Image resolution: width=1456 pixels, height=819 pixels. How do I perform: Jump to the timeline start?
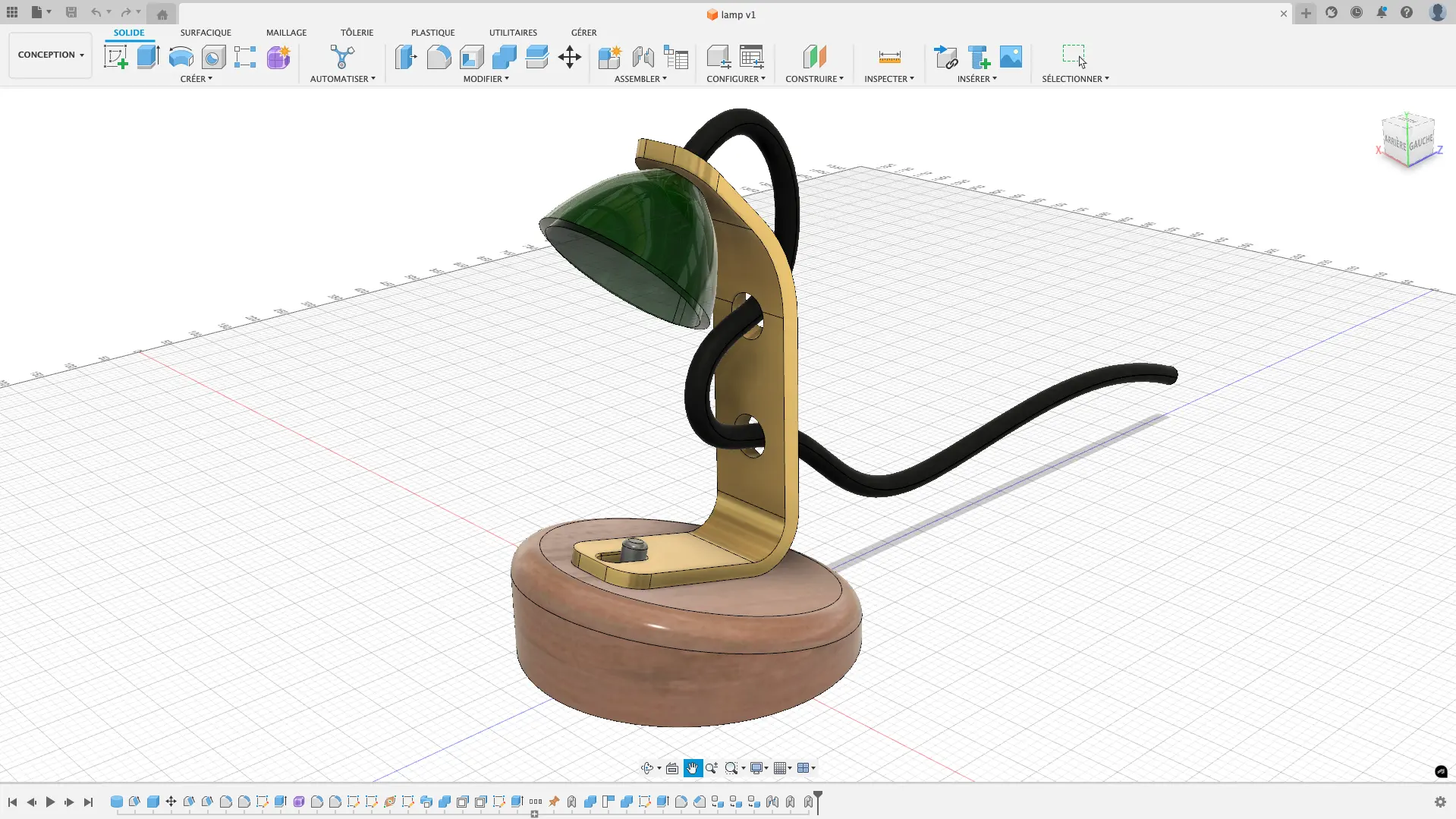(x=13, y=802)
